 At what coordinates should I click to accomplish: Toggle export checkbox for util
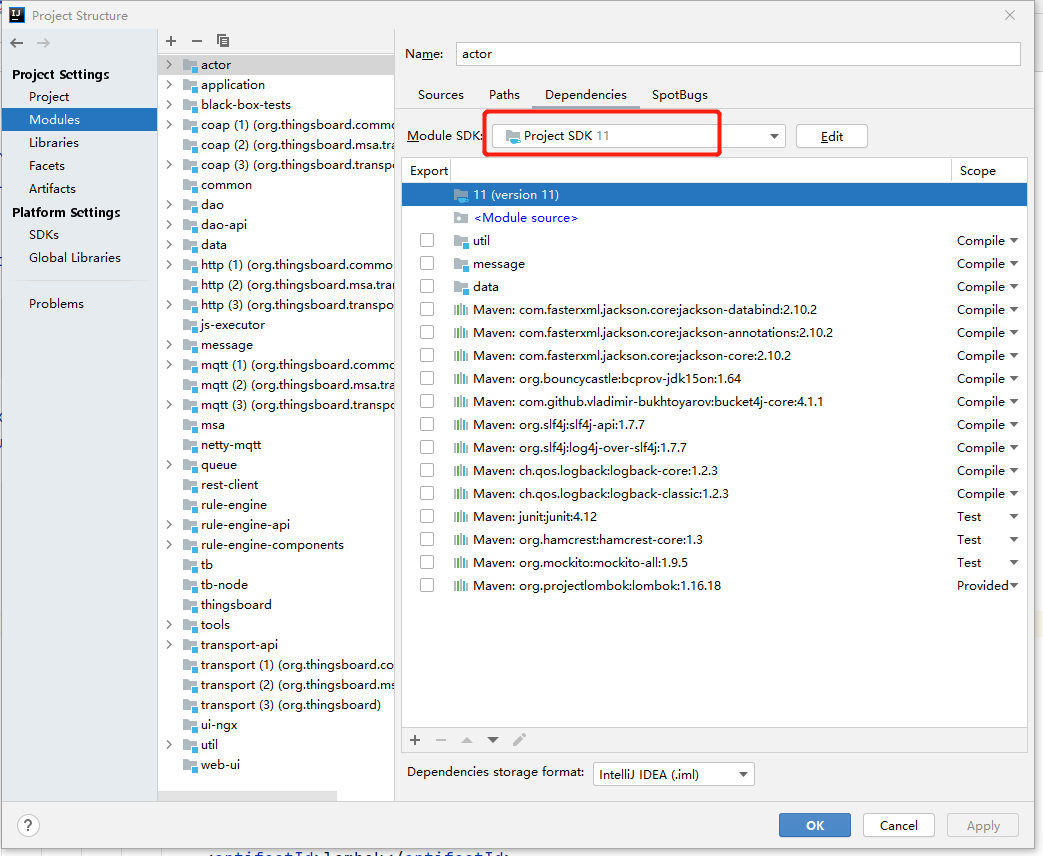427,240
